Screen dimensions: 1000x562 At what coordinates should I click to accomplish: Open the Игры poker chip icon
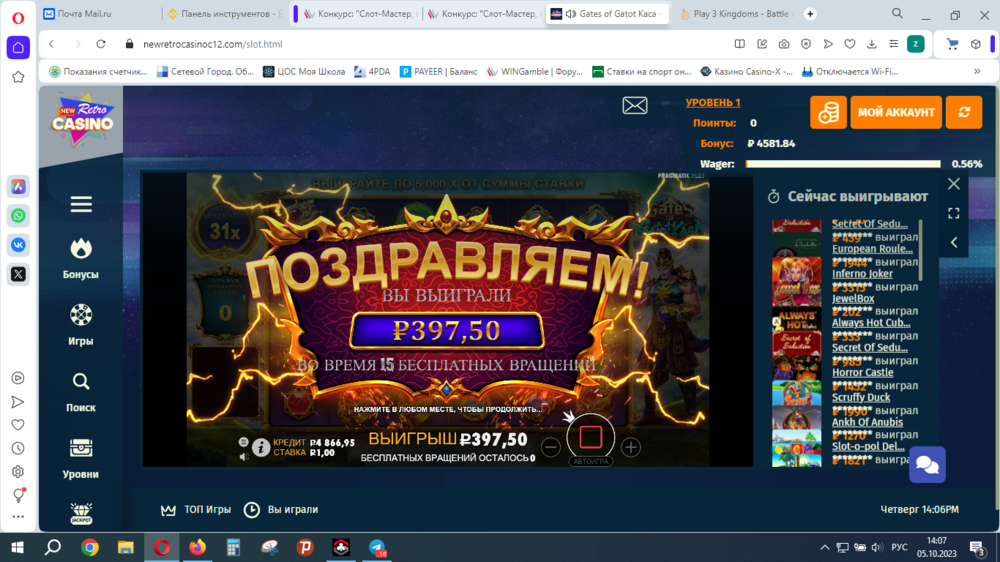point(81,315)
